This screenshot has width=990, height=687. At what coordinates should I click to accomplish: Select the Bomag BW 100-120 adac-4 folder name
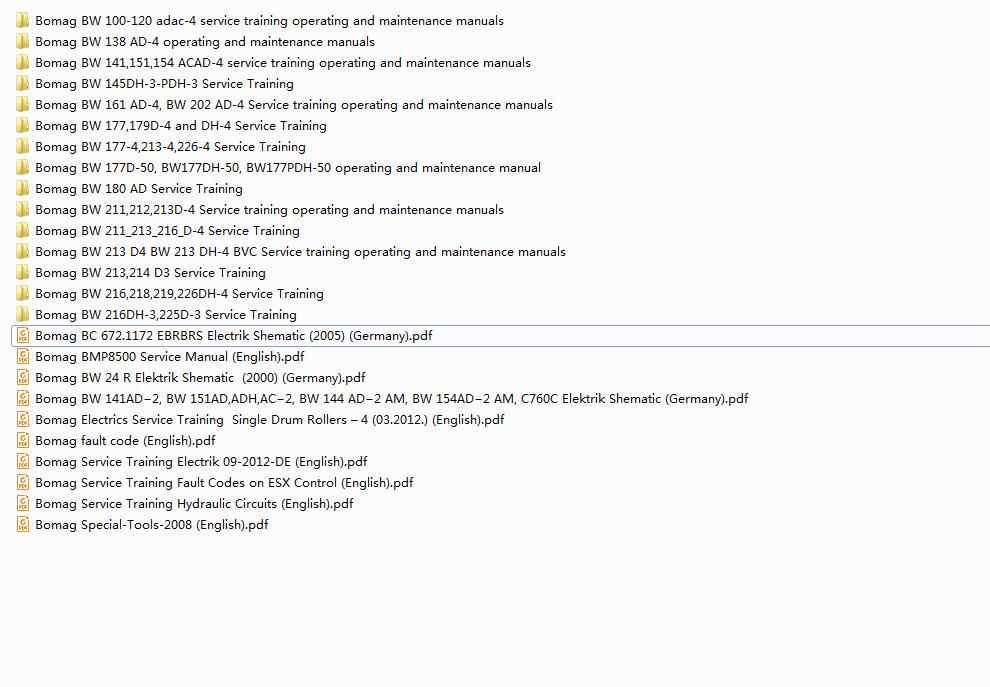pos(269,21)
